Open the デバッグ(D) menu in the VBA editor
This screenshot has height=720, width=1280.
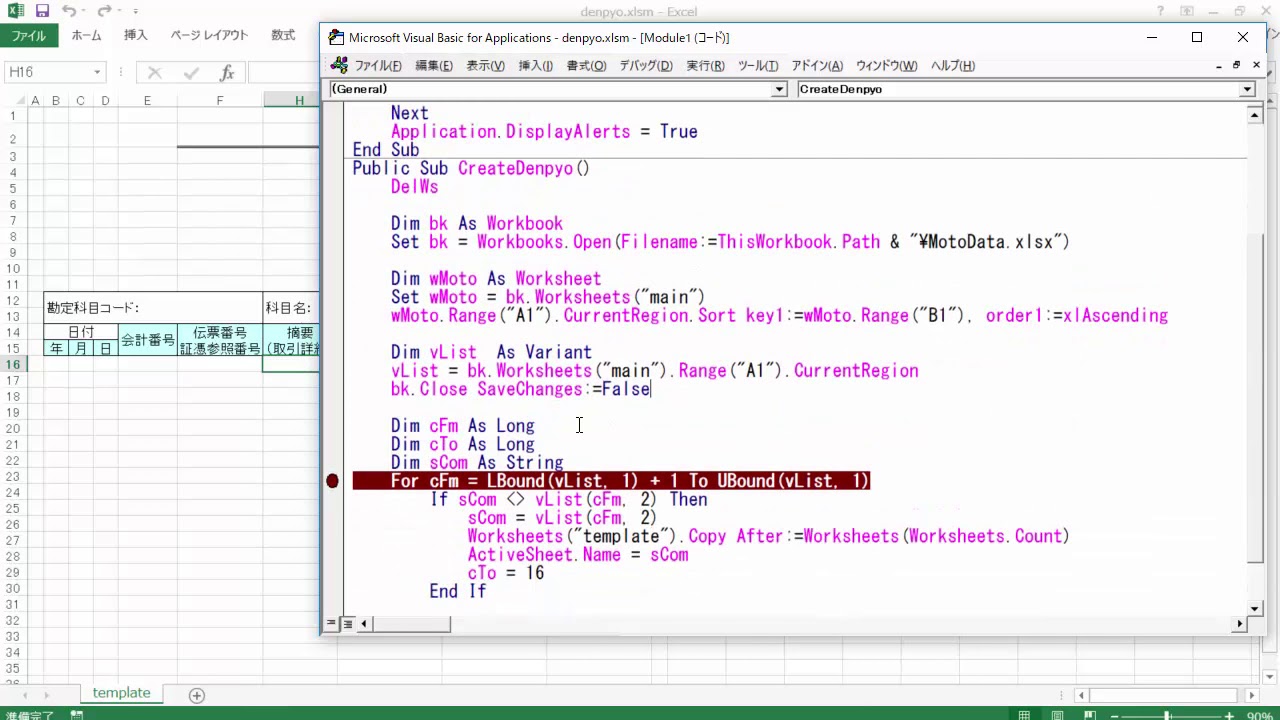pyautogui.click(x=645, y=66)
